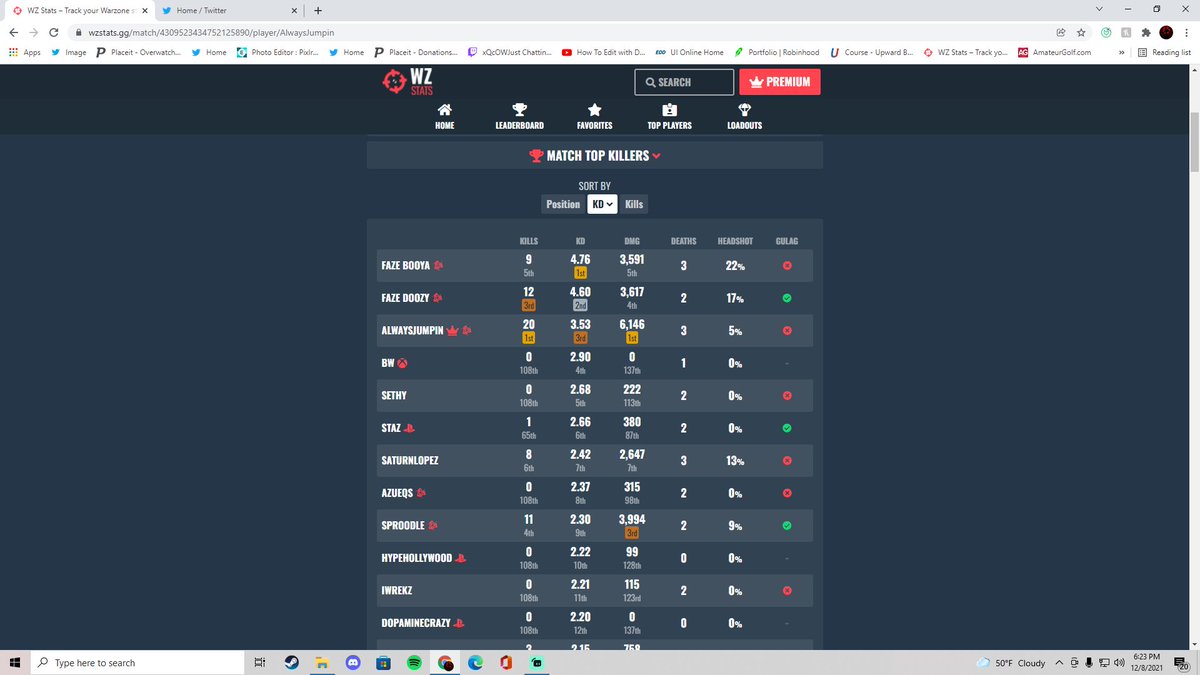Open the Iwrekz player name

click(397, 590)
